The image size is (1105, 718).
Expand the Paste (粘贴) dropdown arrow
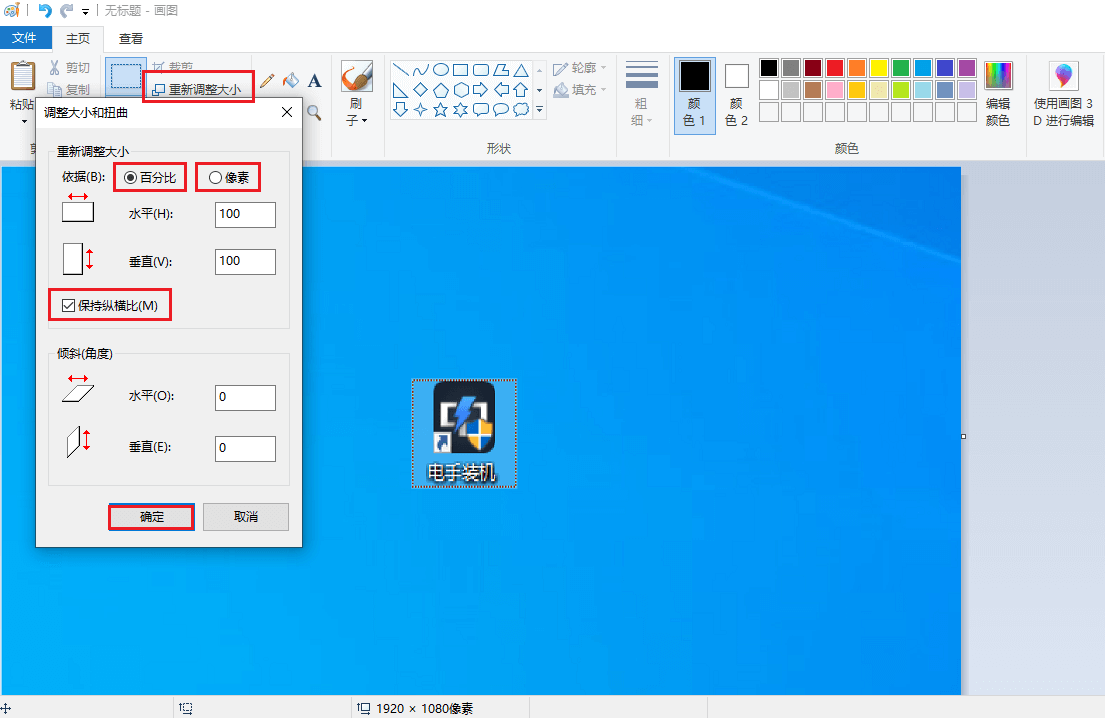pos(23,122)
